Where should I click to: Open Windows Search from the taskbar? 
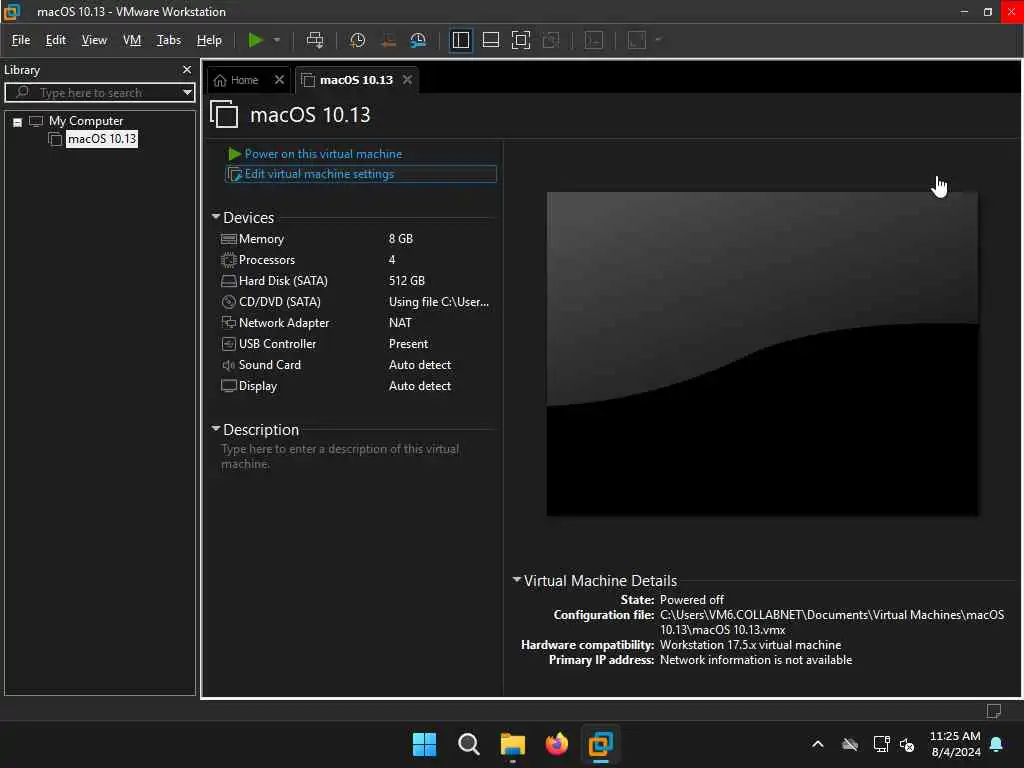pos(468,744)
